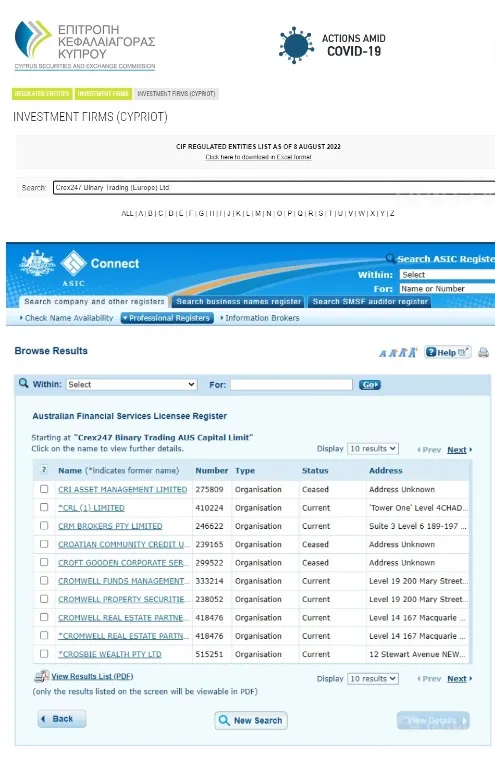Check the box for CROSBIE WEALTH PTY LTD

(x=44, y=653)
